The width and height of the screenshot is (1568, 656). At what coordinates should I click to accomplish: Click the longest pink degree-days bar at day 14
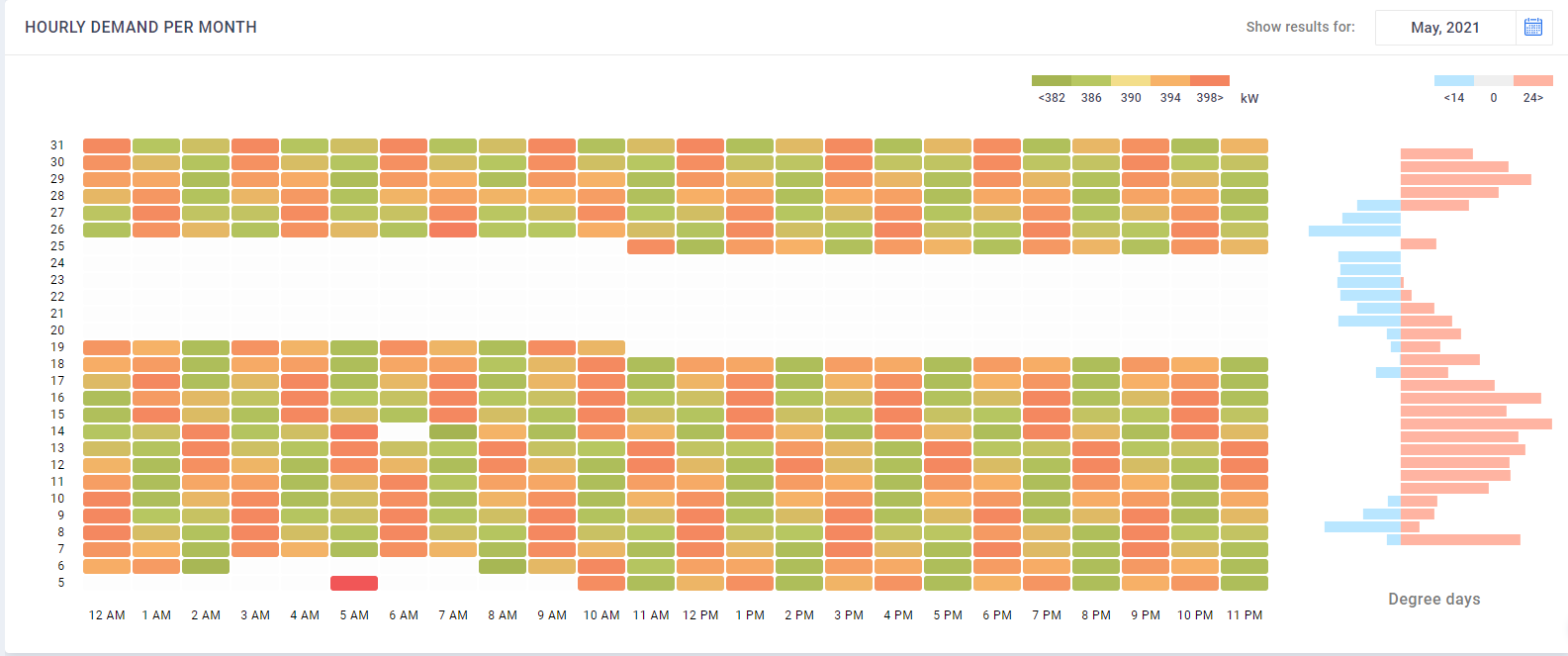1476,423
